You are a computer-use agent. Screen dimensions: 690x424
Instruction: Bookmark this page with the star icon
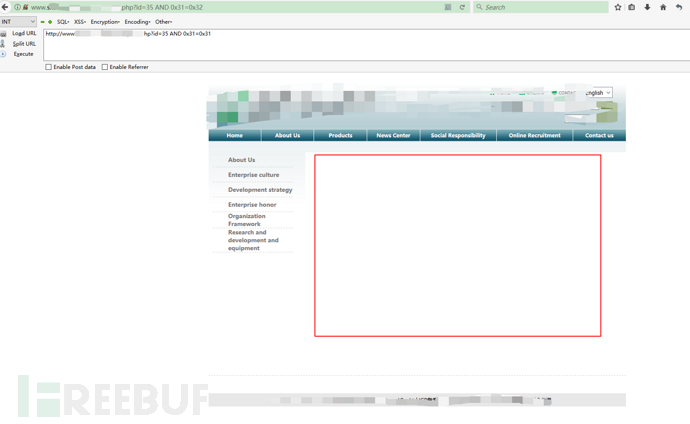click(x=618, y=7)
